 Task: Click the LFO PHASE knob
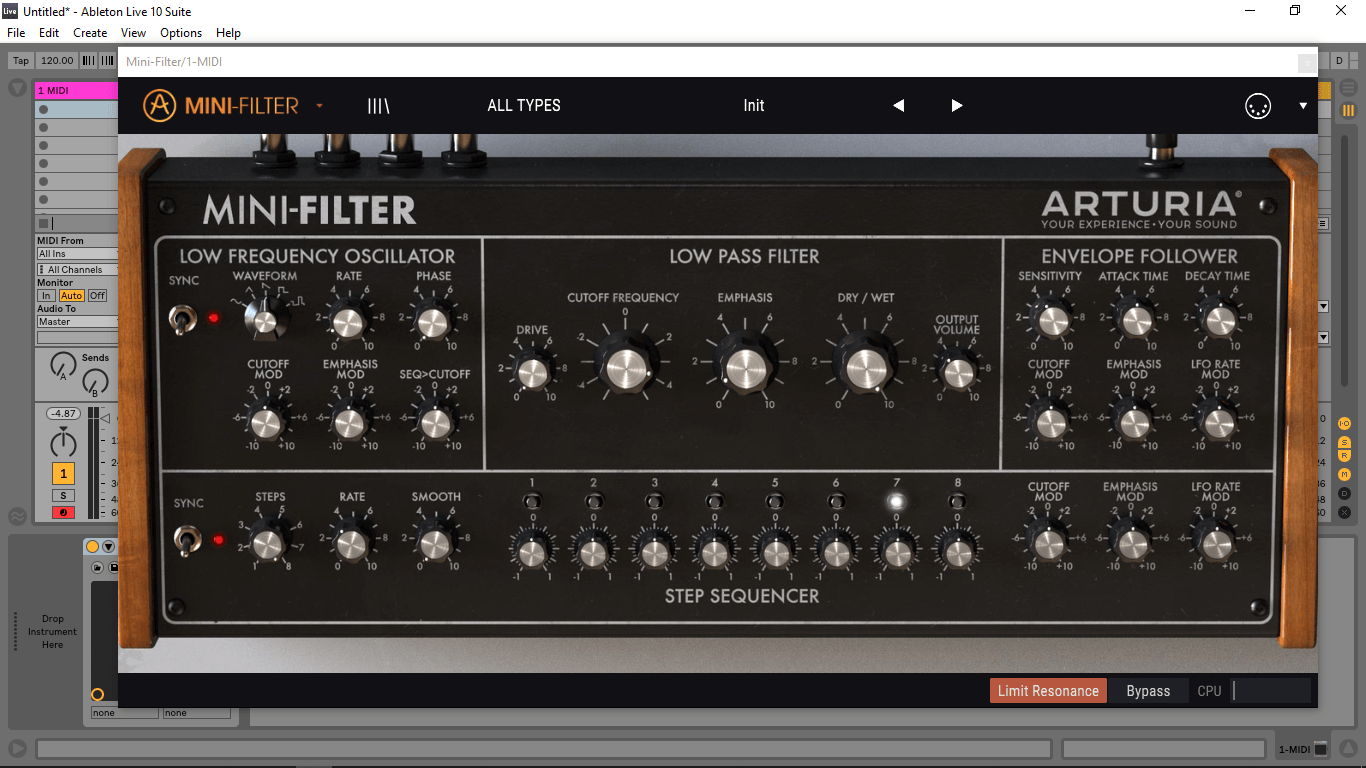coord(432,323)
